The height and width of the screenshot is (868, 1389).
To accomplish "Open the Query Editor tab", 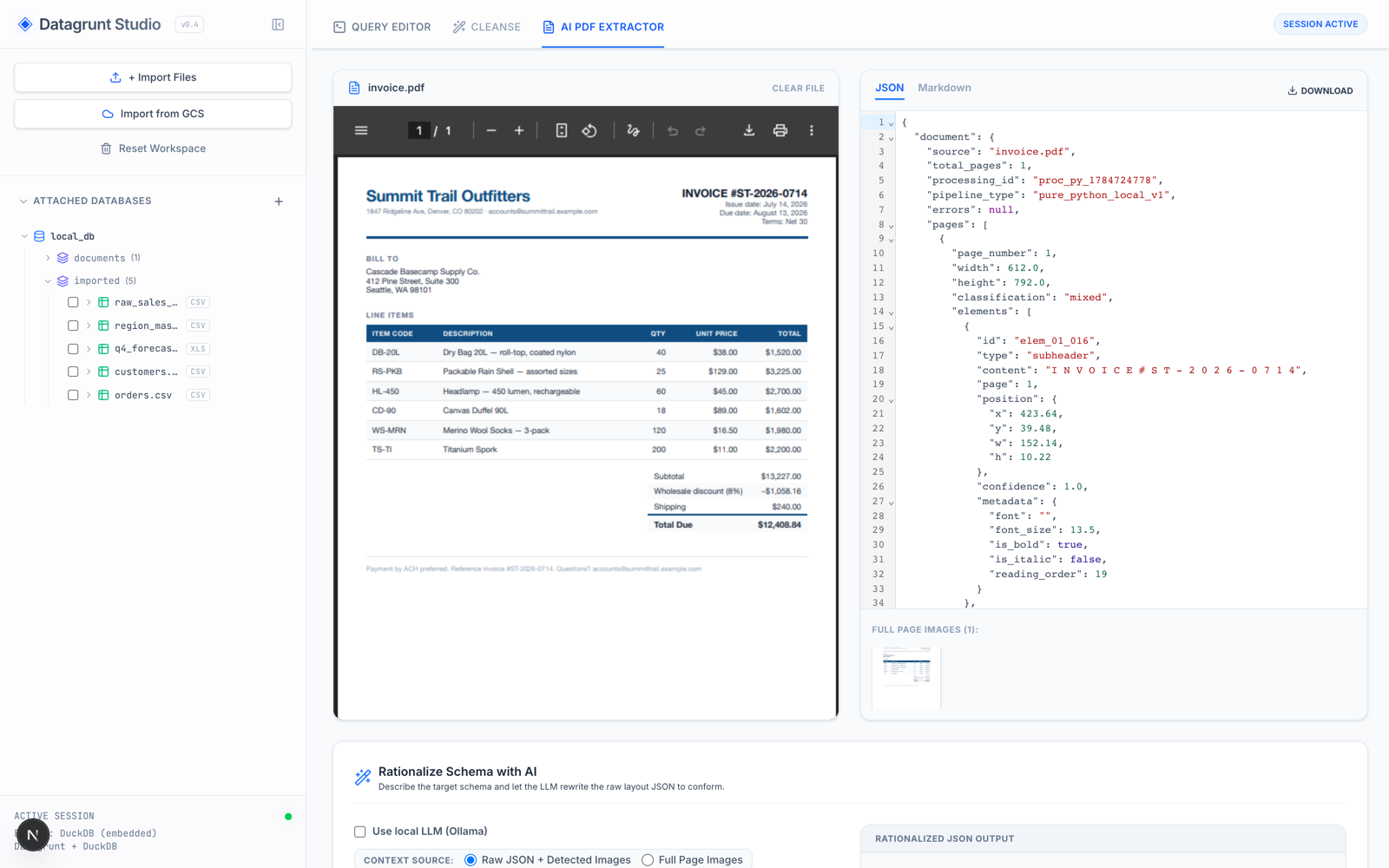I will [382, 27].
